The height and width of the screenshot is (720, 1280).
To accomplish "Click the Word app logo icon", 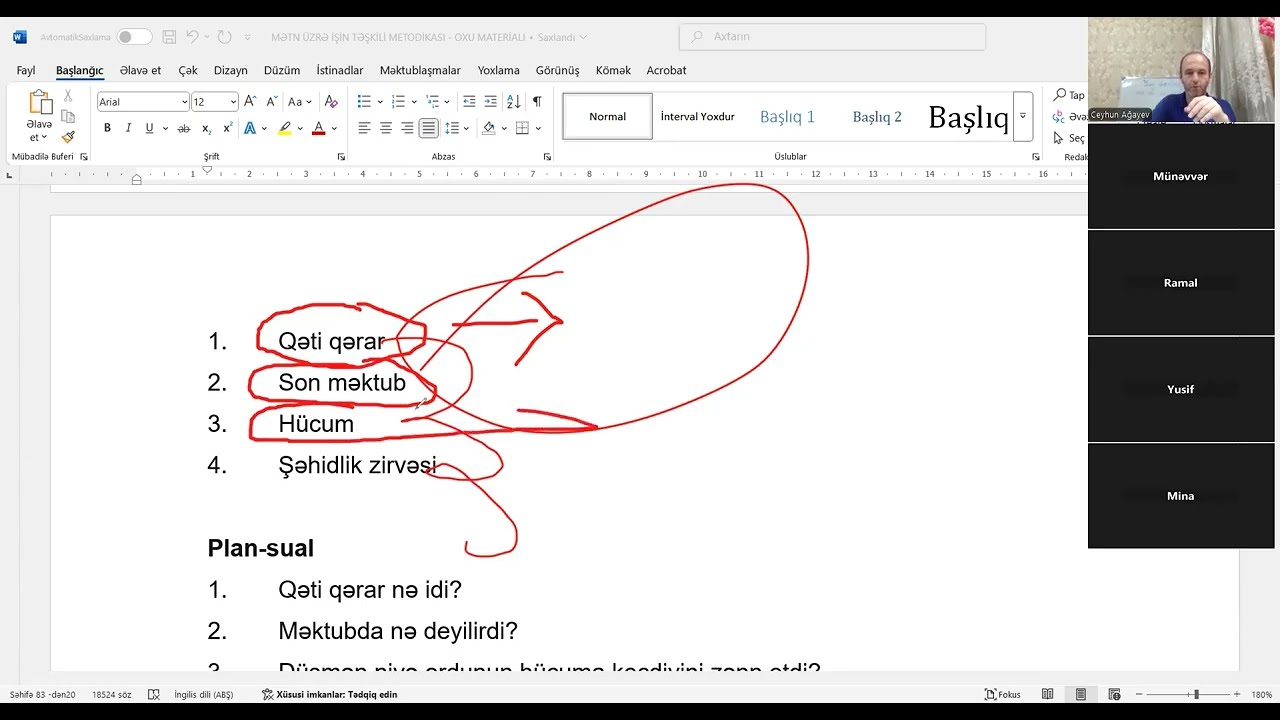I will click(20, 37).
